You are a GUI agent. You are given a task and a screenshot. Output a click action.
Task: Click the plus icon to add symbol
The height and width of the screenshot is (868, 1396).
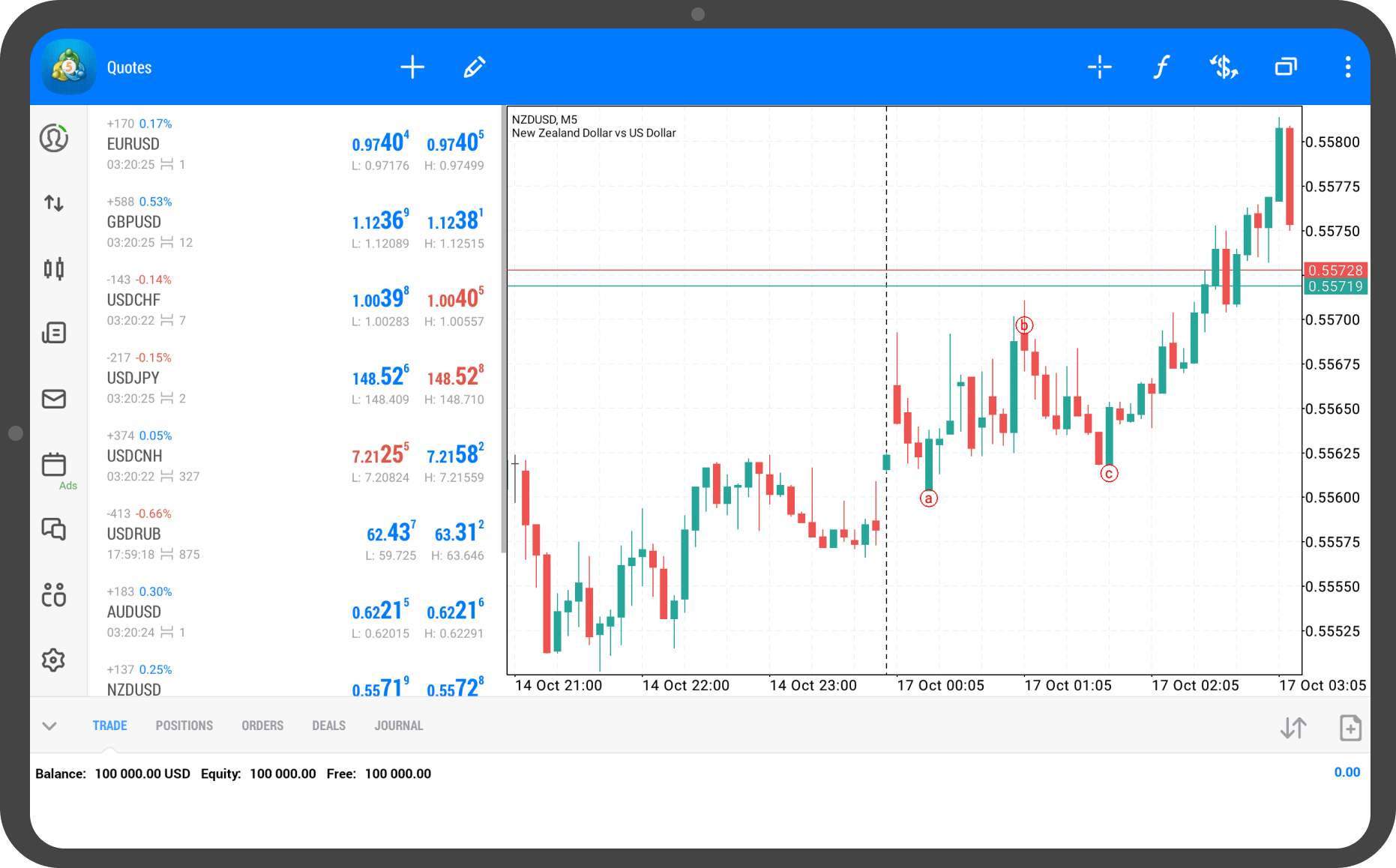coord(412,67)
